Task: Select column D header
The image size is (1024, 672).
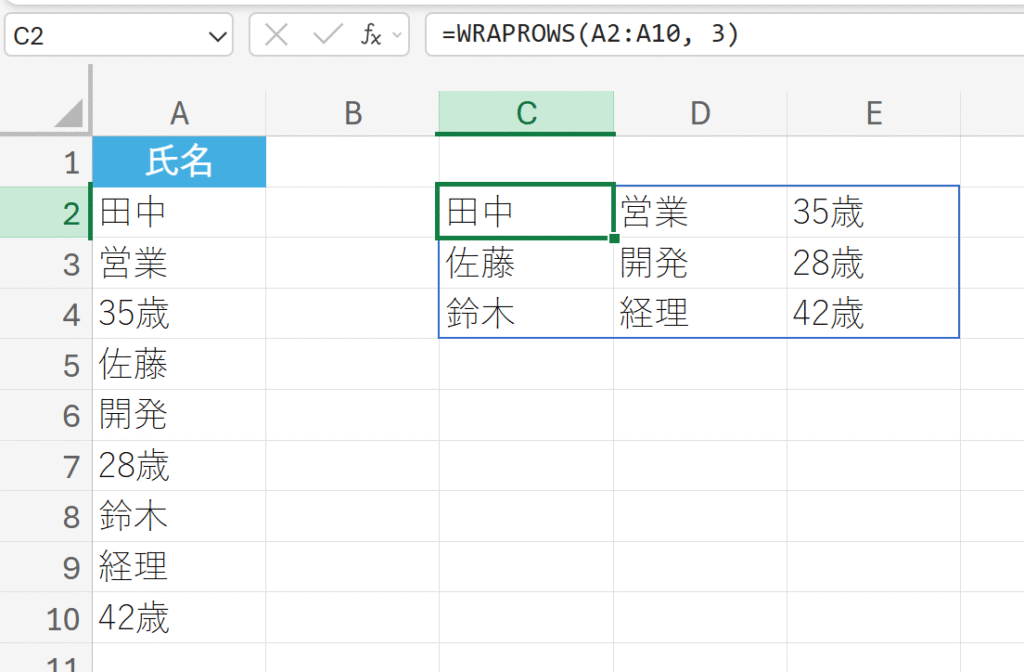Action: tap(700, 114)
